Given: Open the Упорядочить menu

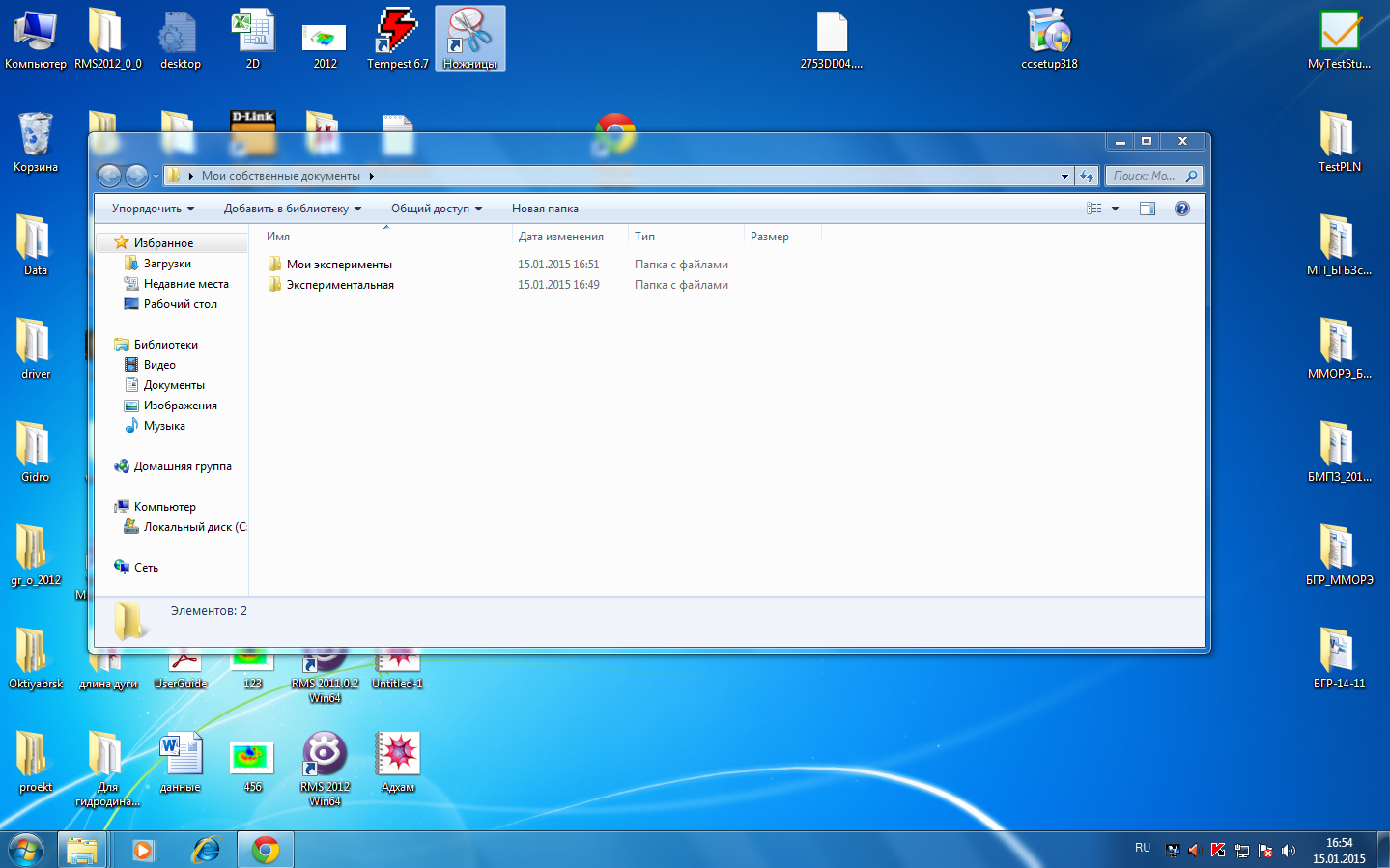Looking at the screenshot, I should coord(153,209).
